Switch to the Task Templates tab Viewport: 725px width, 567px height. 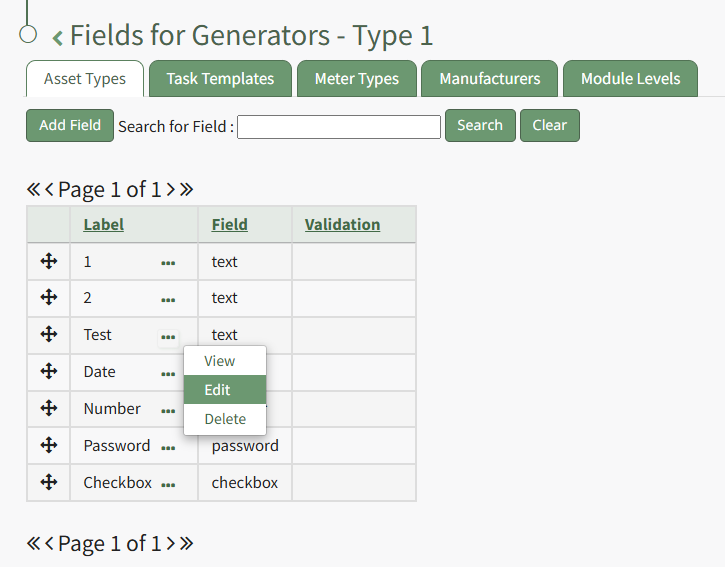coord(220,79)
